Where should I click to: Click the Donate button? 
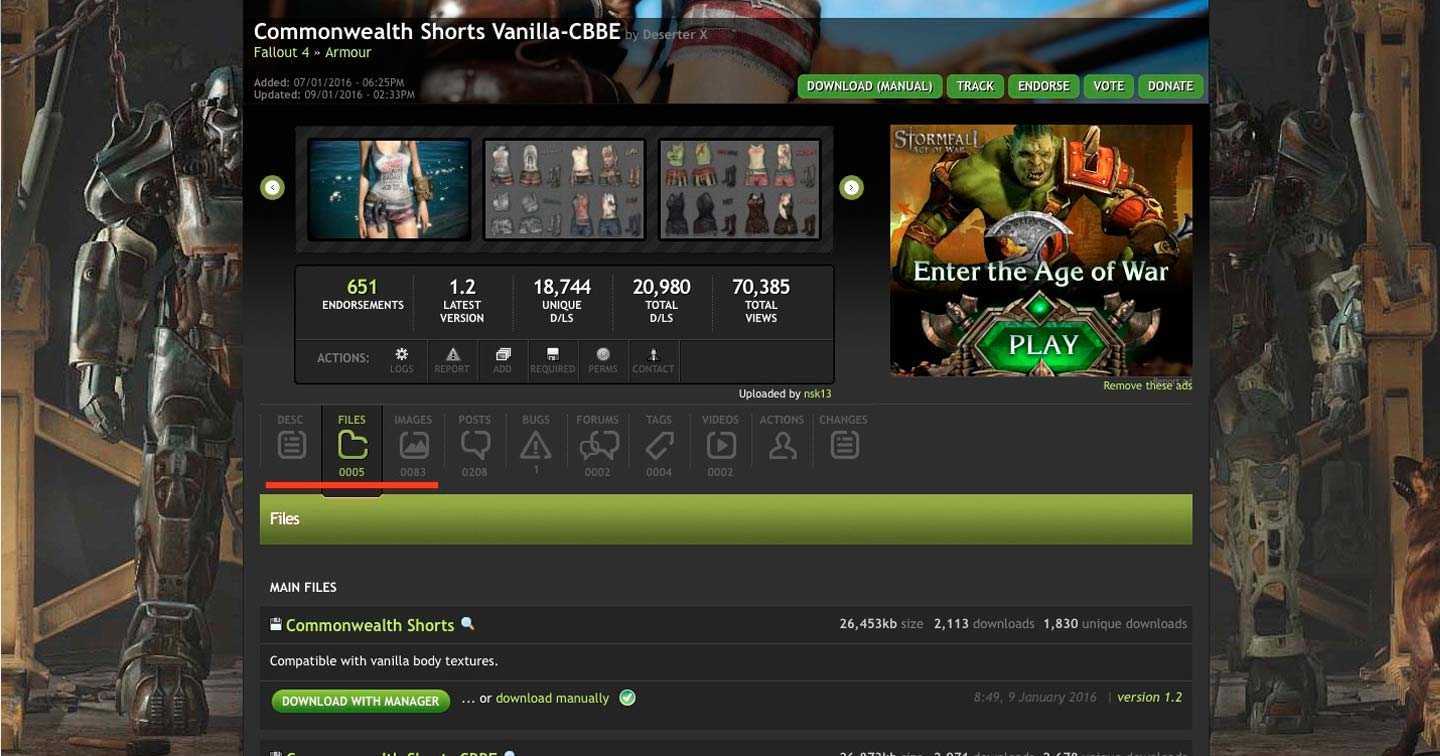click(1170, 86)
